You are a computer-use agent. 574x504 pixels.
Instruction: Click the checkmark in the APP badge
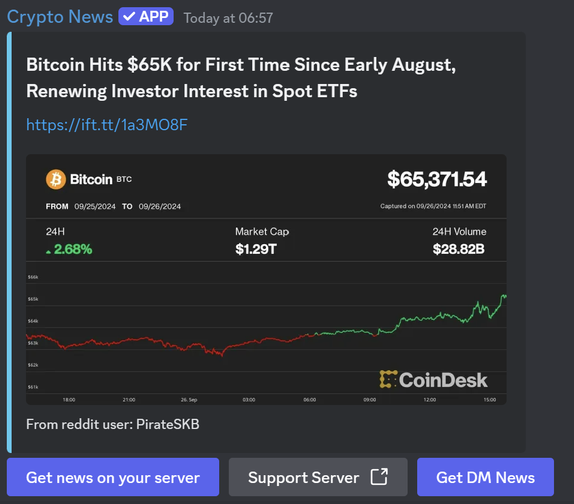[129, 16]
